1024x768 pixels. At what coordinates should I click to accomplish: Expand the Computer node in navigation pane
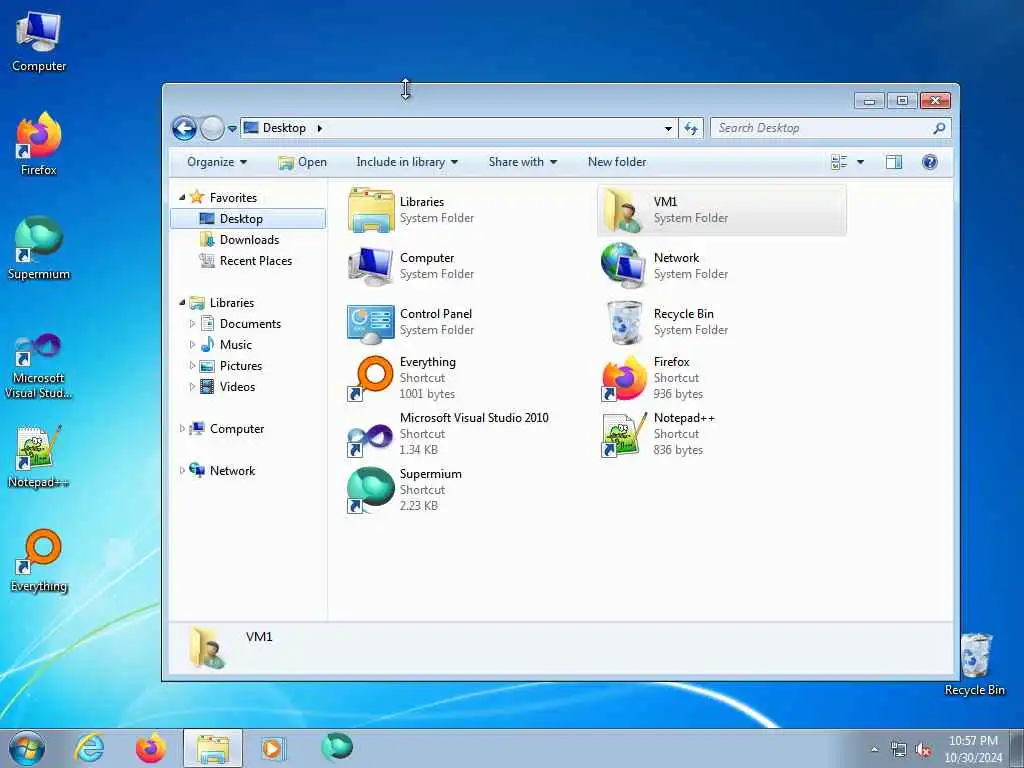(182, 429)
